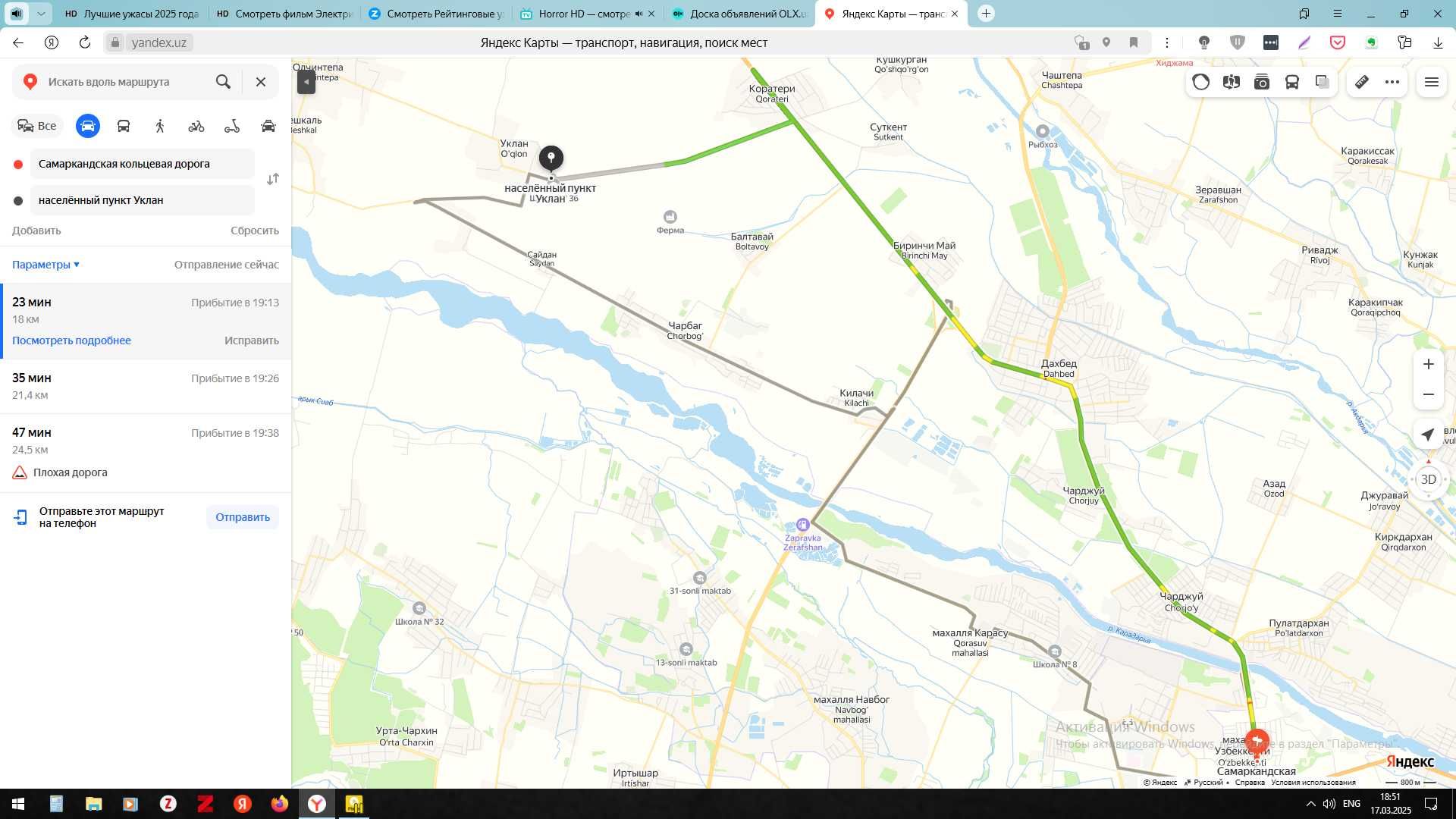Go back in browser history

pyautogui.click(x=18, y=42)
